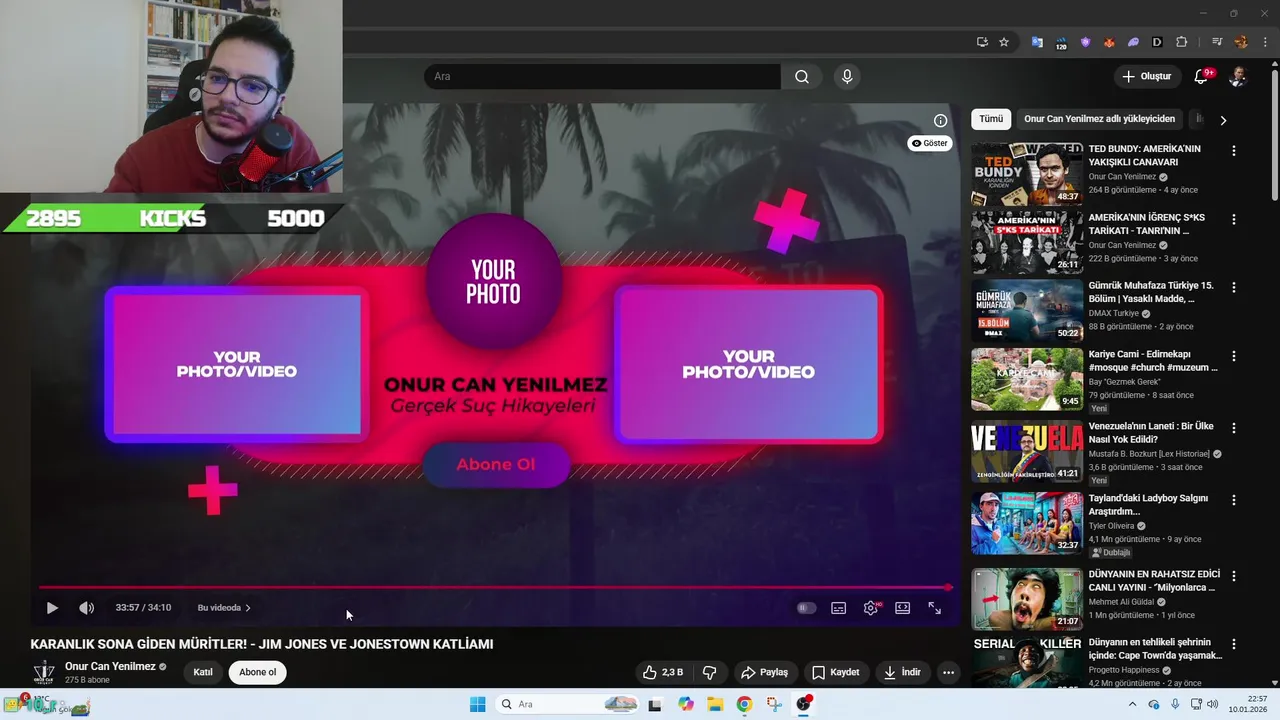The height and width of the screenshot is (720, 1280).
Task: Open options for Gümrük Muhafaza video
Action: coord(1233,287)
